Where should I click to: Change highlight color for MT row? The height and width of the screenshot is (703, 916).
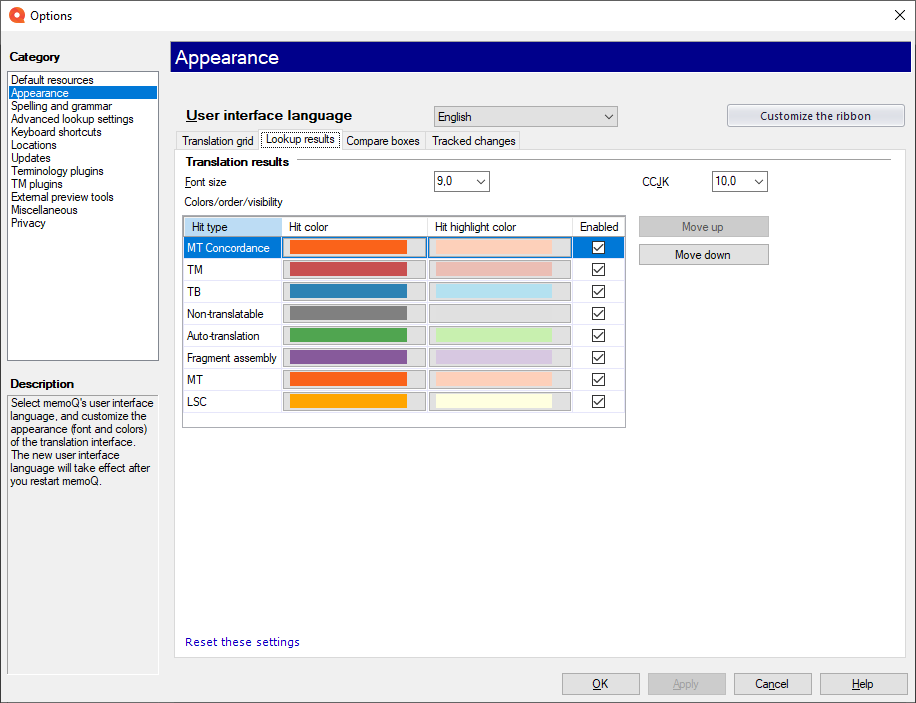500,380
